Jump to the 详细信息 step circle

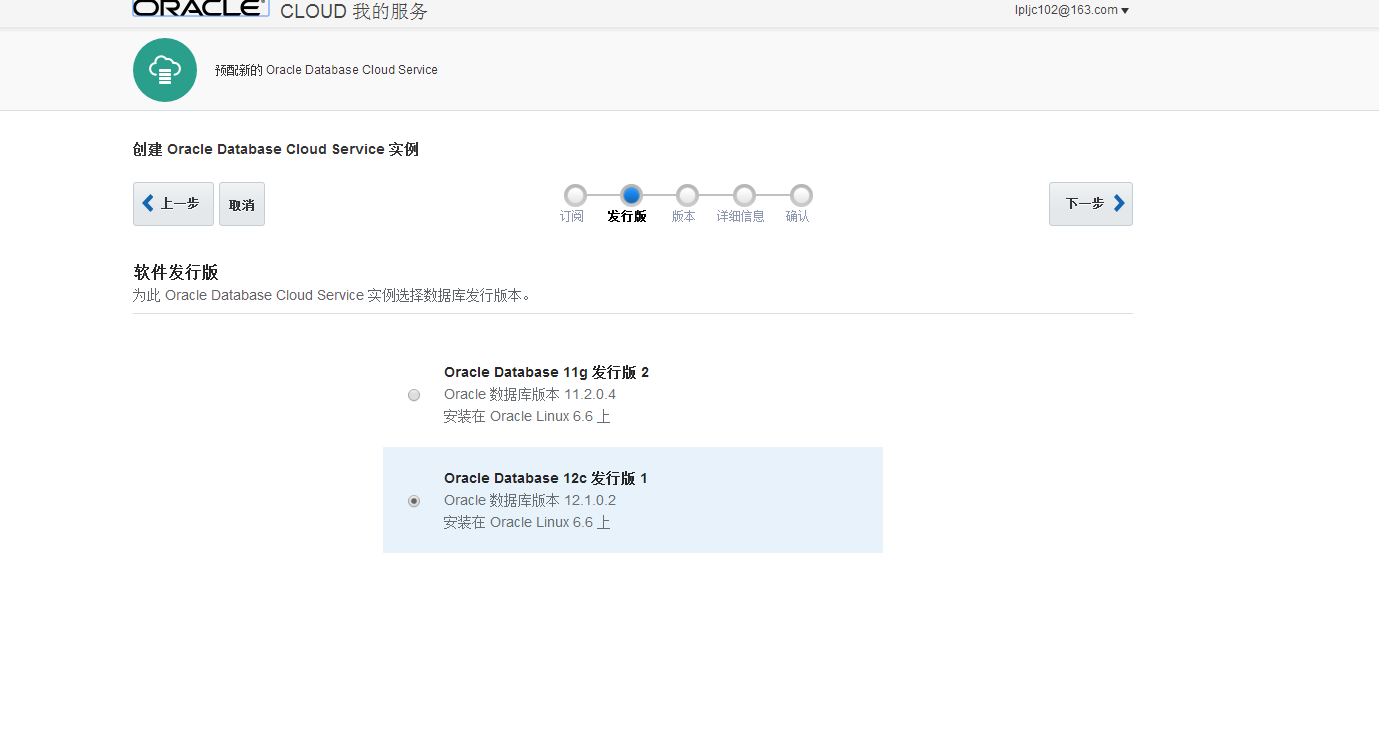(x=744, y=195)
